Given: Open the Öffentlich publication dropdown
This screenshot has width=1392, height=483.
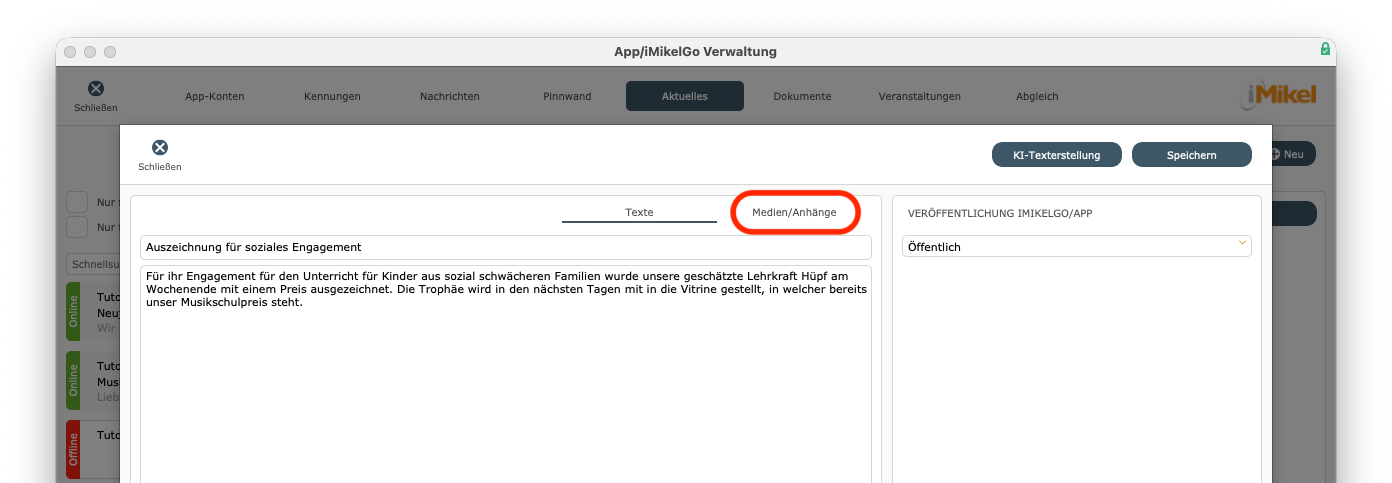Looking at the screenshot, I should tap(1076, 246).
